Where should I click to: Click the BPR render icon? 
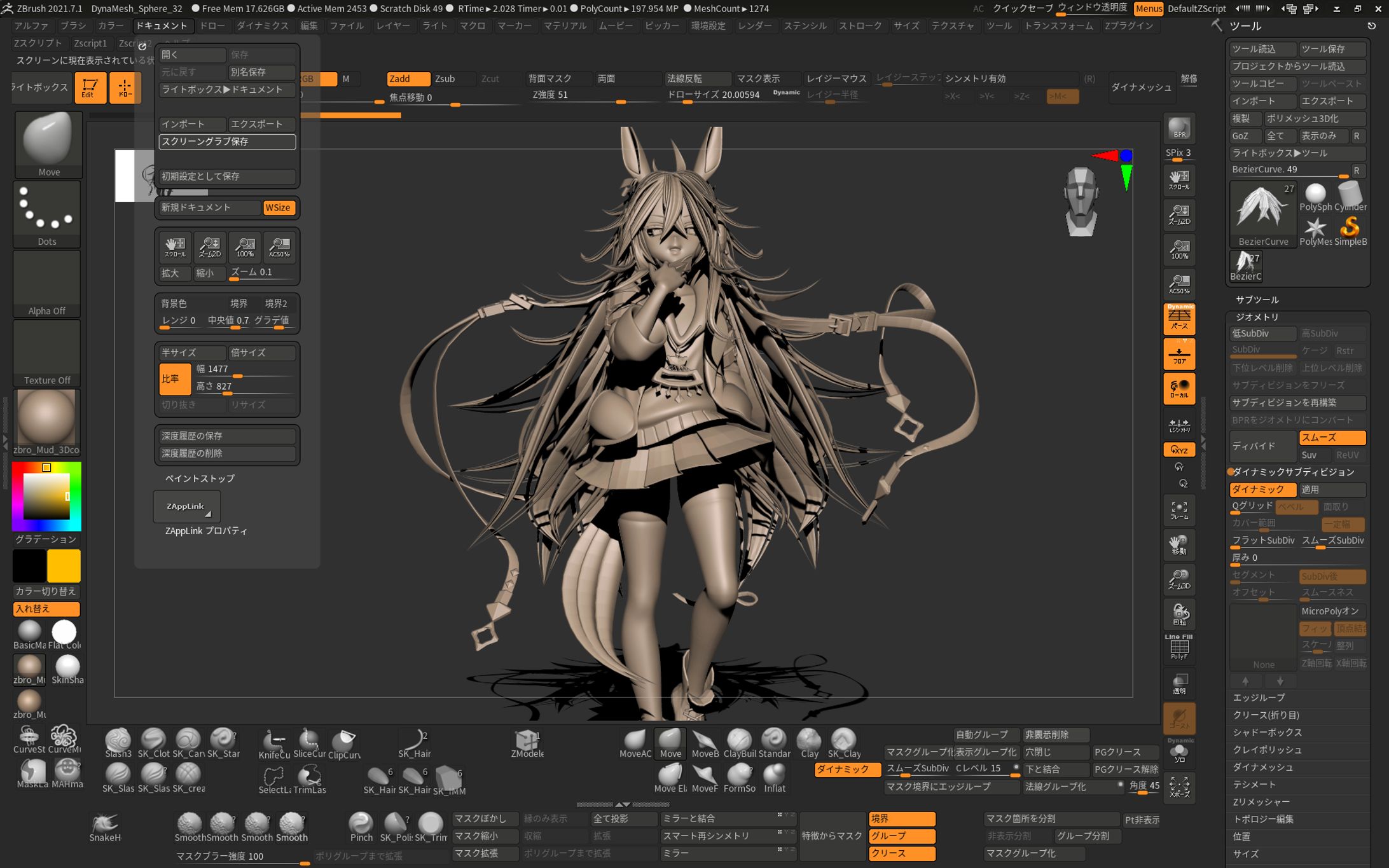[x=1179, y=128]
